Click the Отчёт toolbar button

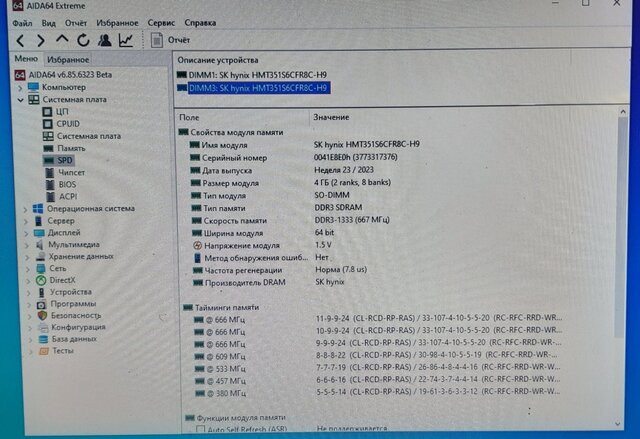pyautogui.click(x=170, y=41)
